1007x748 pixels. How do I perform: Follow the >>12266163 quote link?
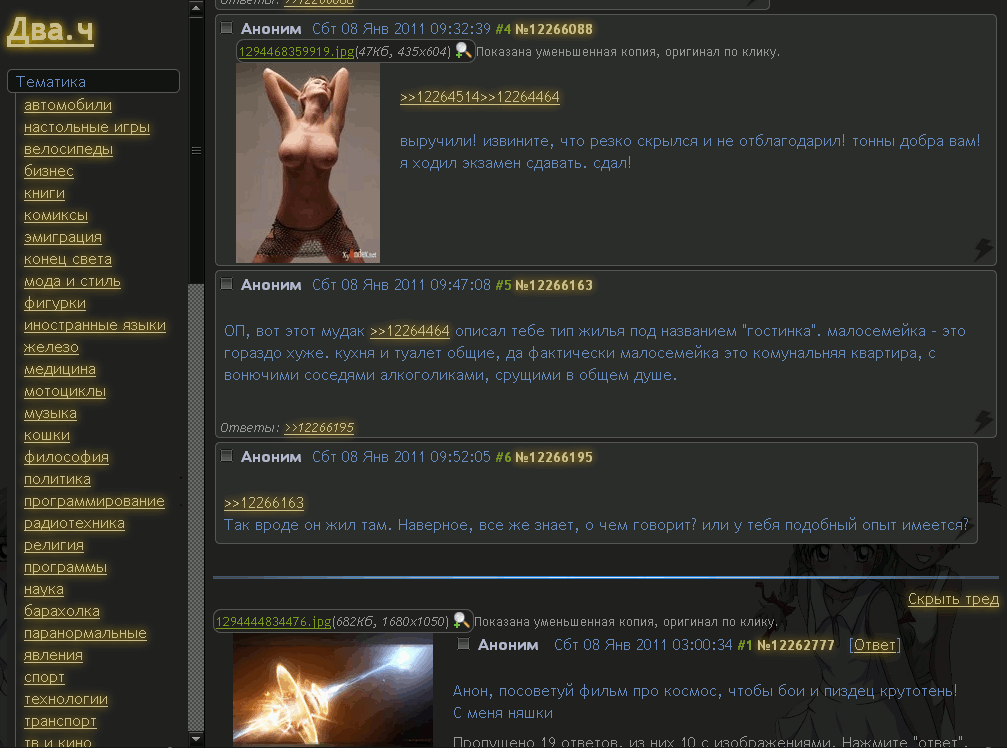(264, 503)
